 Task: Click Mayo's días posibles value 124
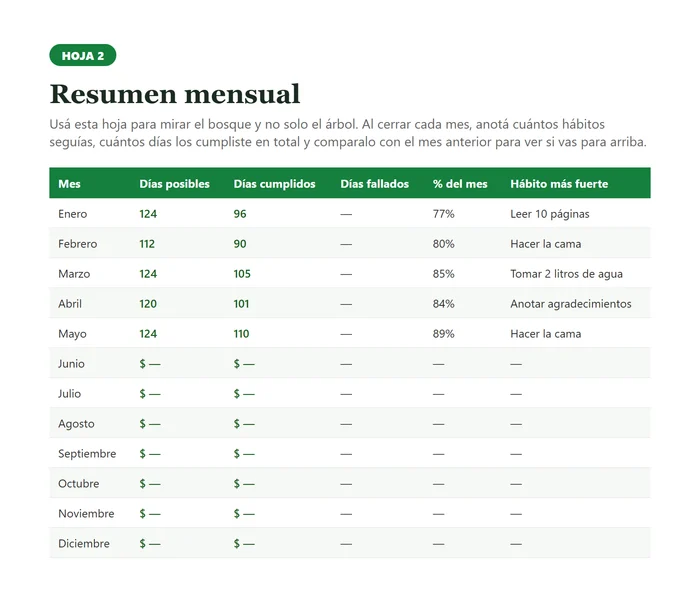coord(148,334)
